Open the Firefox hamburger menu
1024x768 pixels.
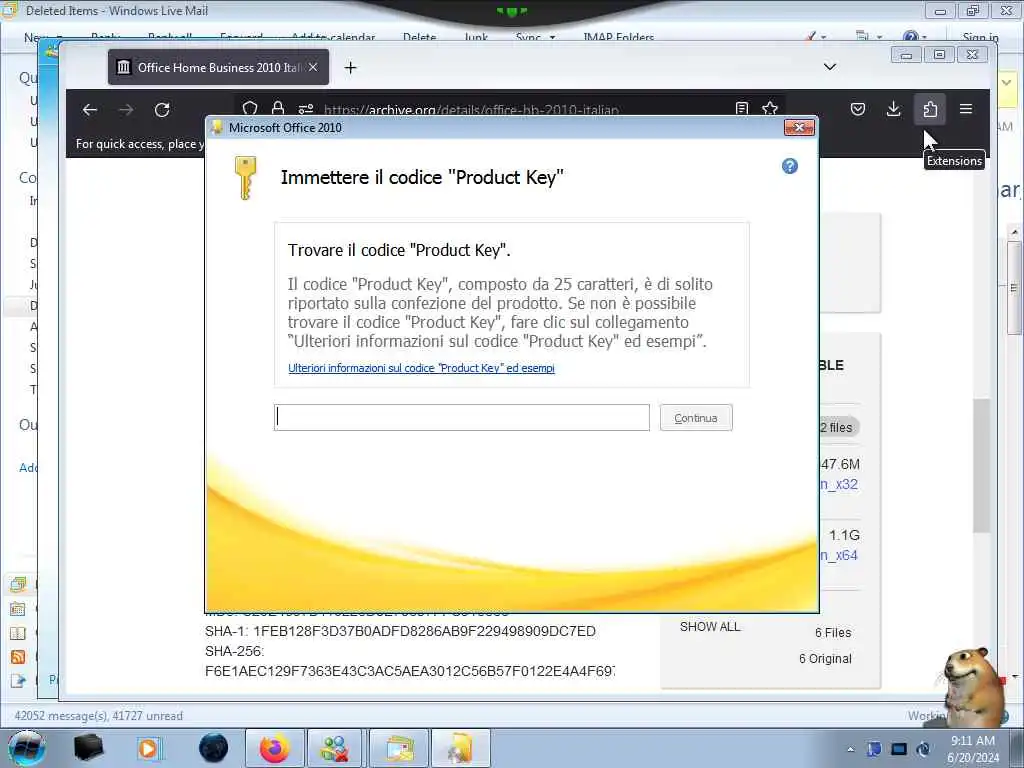pos(966,109)
